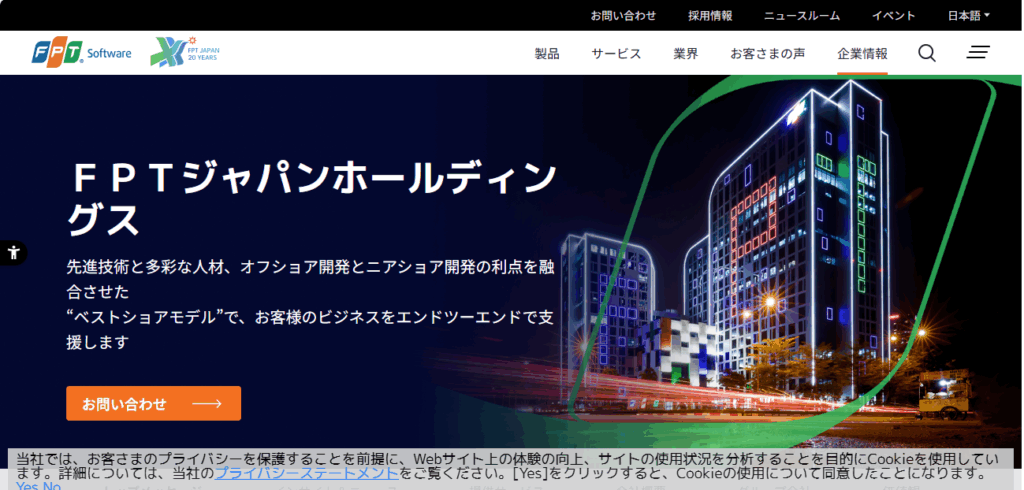Click the orange お問い合わせ button
Image resolution: width=1024 pixels, height=490 pixels.
coord(153,403)
